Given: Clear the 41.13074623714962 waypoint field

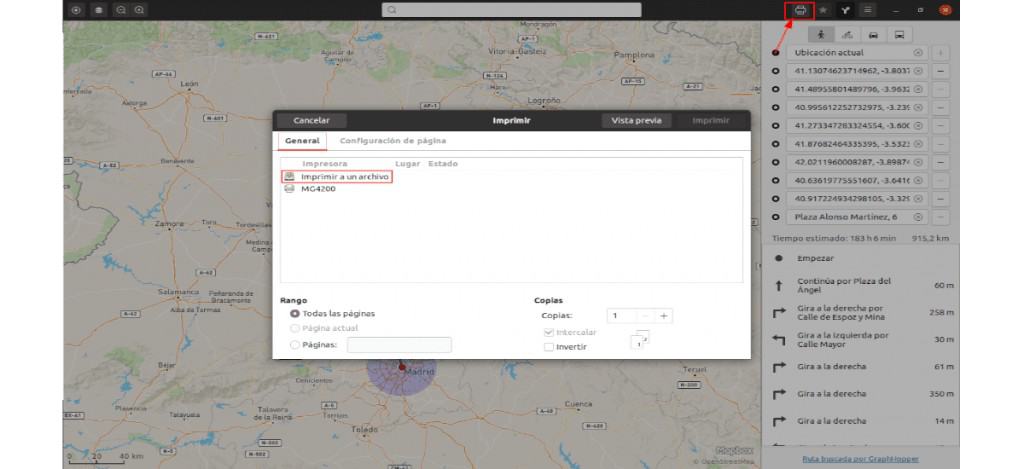Looking at the screenshot, I should pyautogui.click(x=918, y=71).
